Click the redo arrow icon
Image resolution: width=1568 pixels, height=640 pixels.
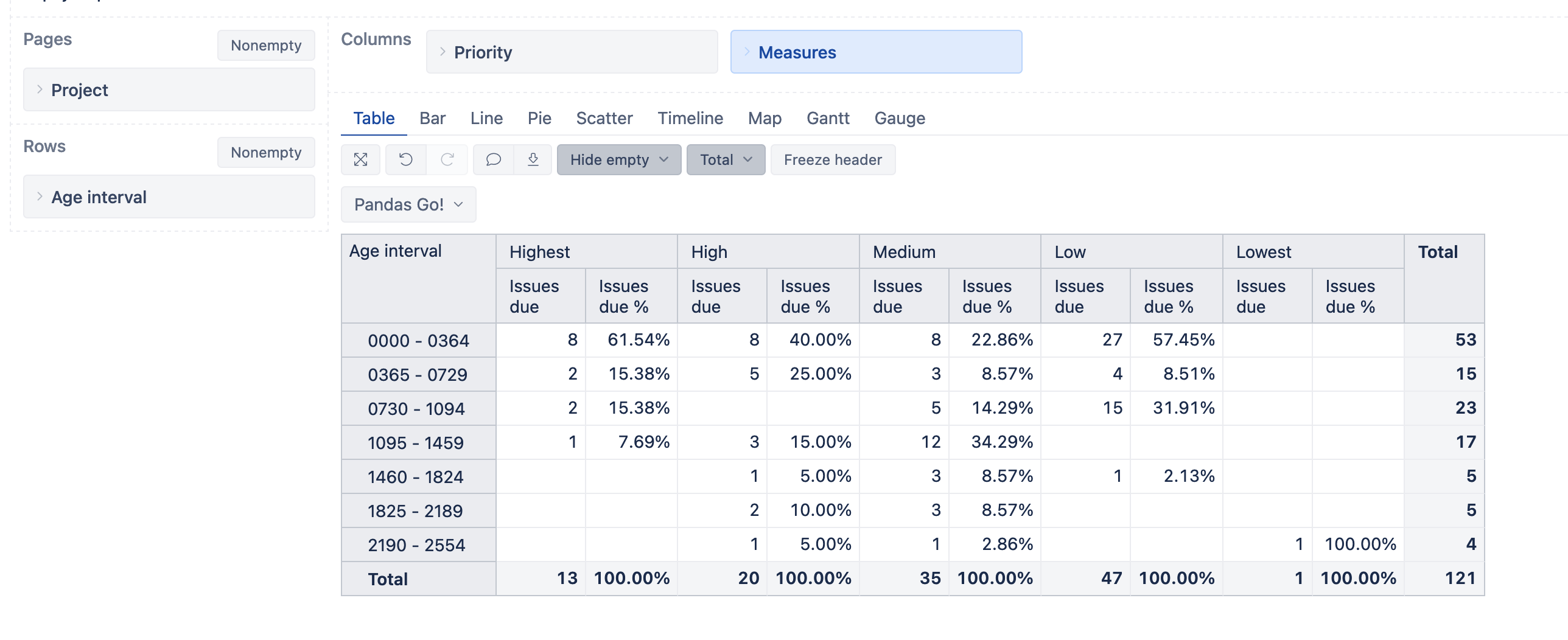pos(447,159)
